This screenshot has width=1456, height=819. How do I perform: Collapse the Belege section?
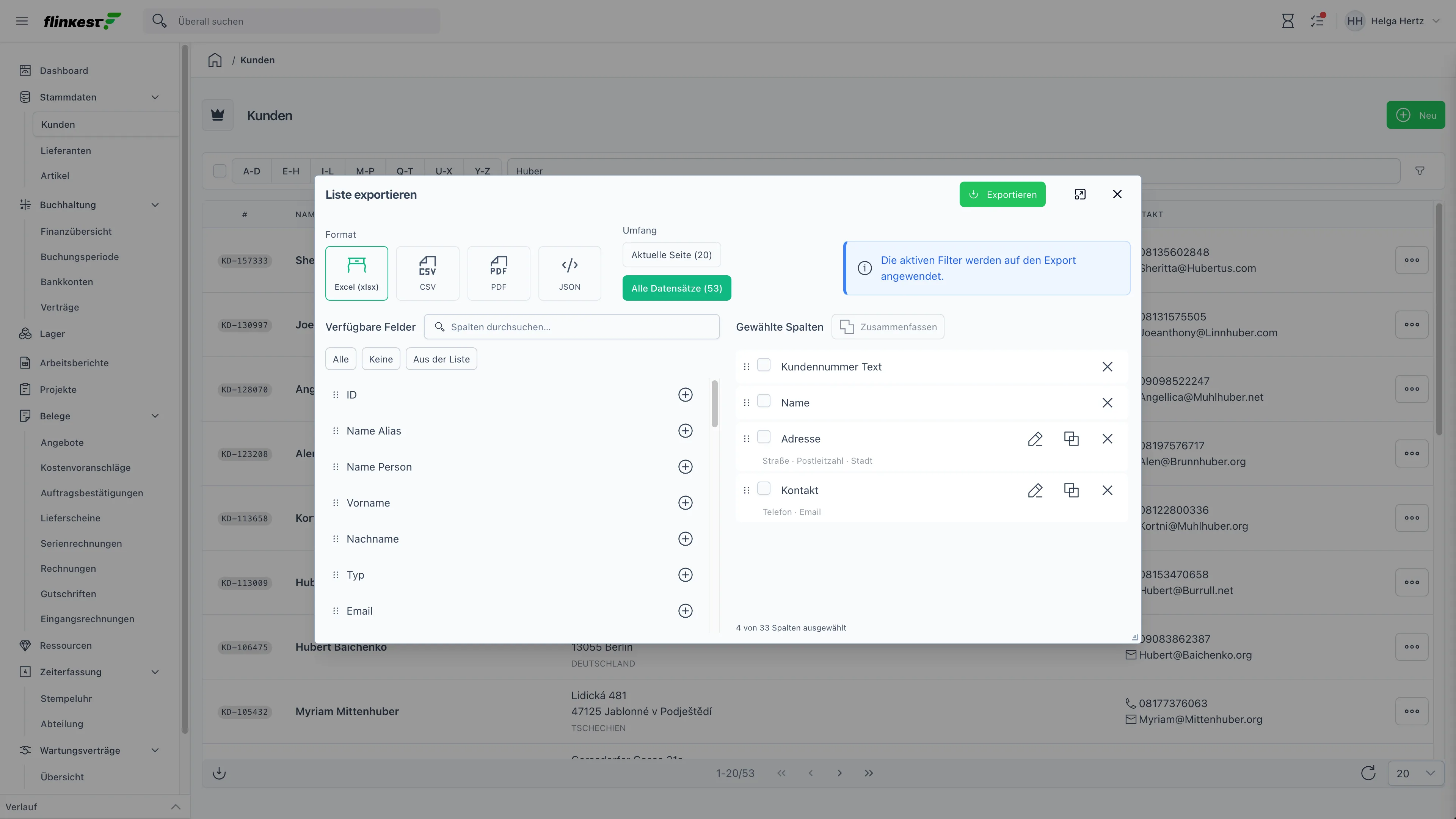click(155, 416)
